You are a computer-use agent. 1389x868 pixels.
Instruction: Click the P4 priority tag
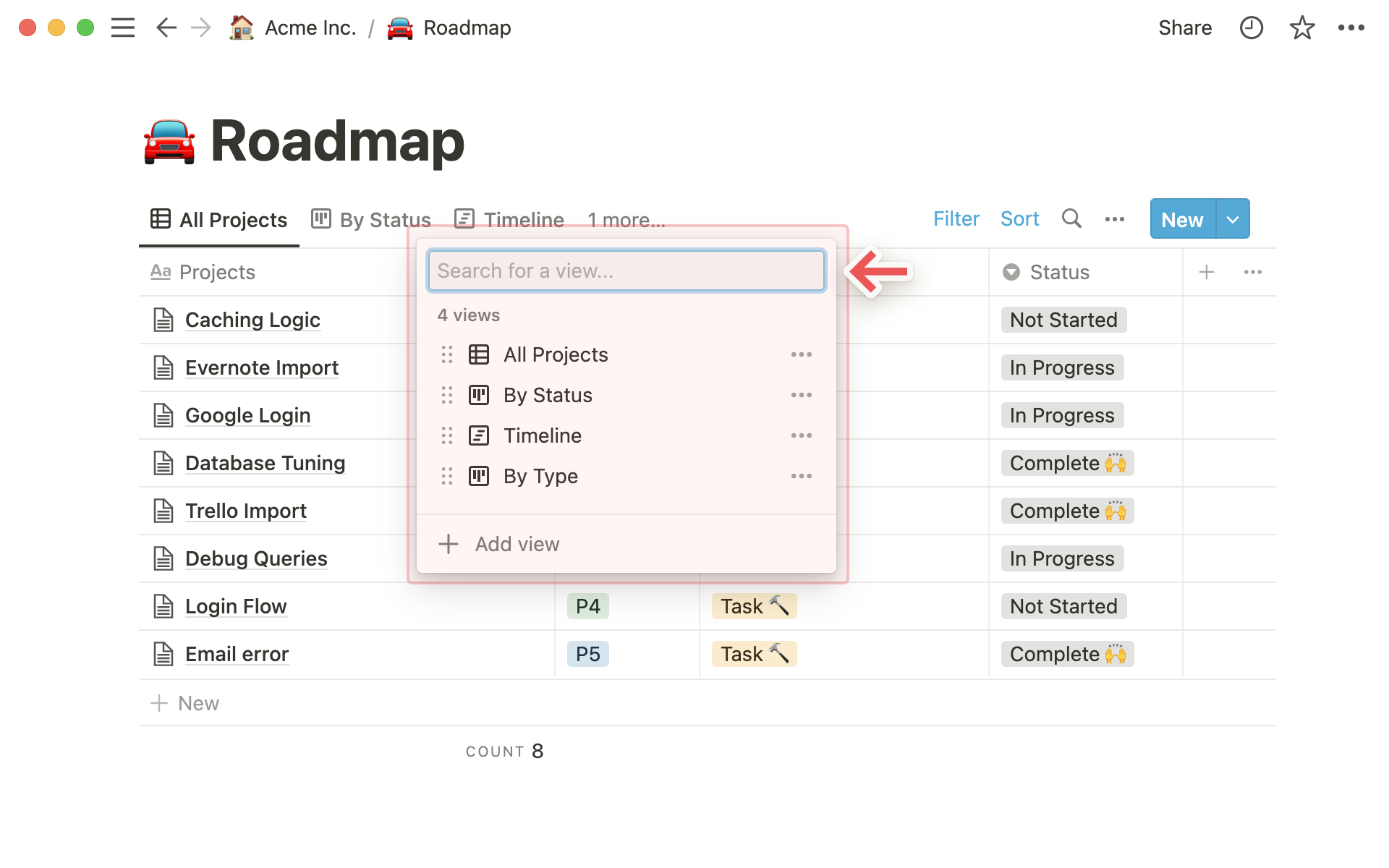point(587,606)
